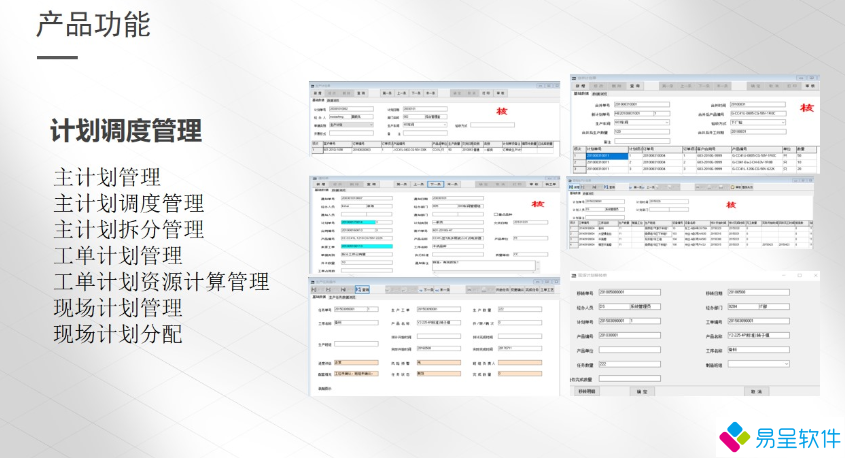Image resolution: width=845 pixels, height=458 pixels.
Task: Click 转工单 in the 通知单号 window toolbar
Action: point(551,184)
